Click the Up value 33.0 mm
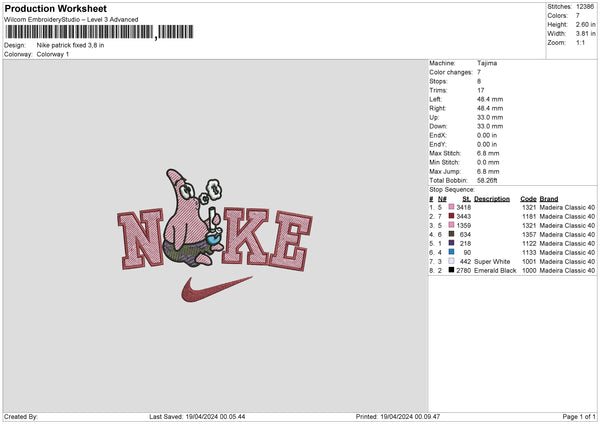This screenshot has width=600, height=424. [x=490, y=117]
